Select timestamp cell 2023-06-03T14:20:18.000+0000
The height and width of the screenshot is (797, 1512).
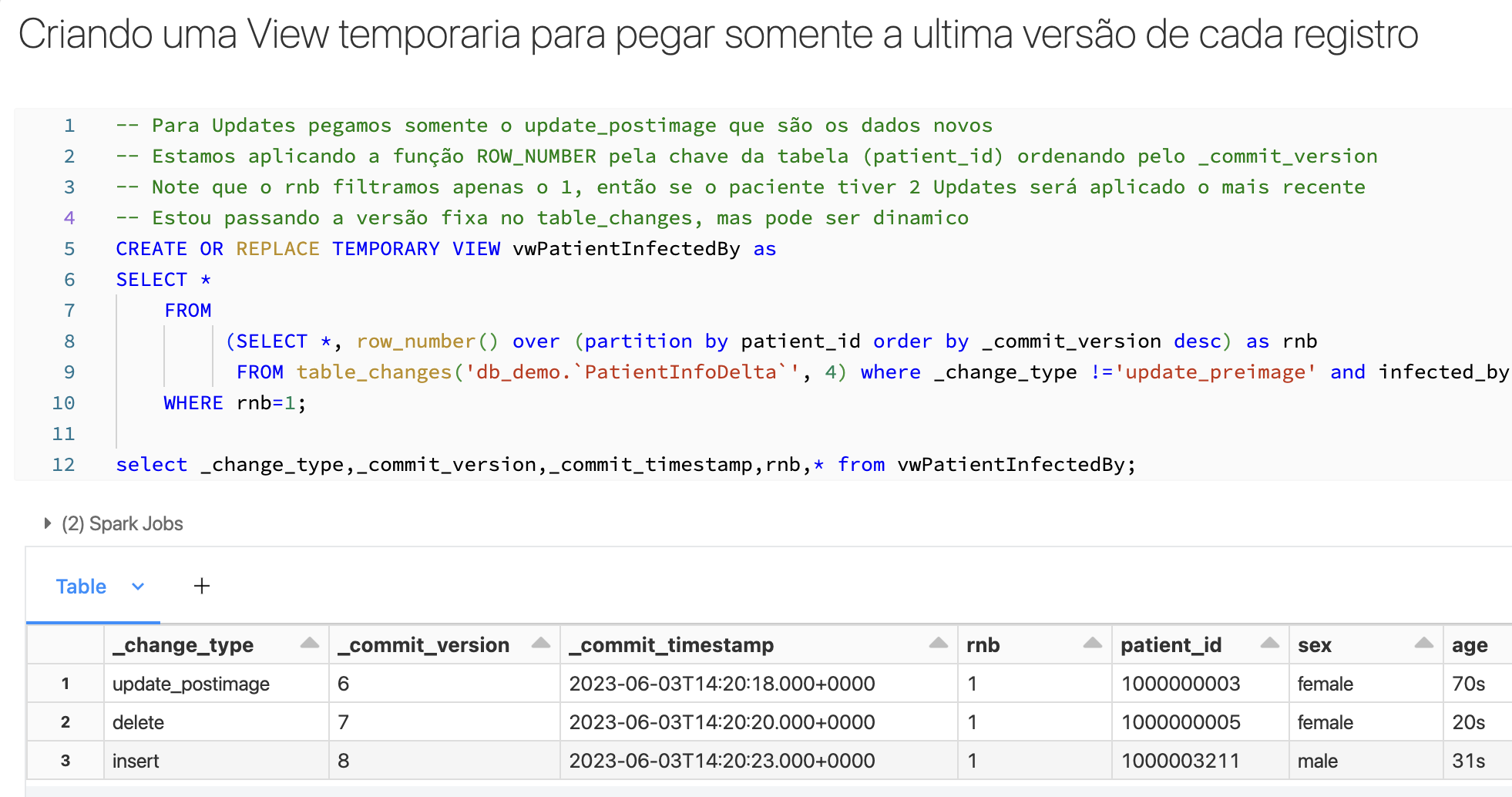tap(759, 684)
